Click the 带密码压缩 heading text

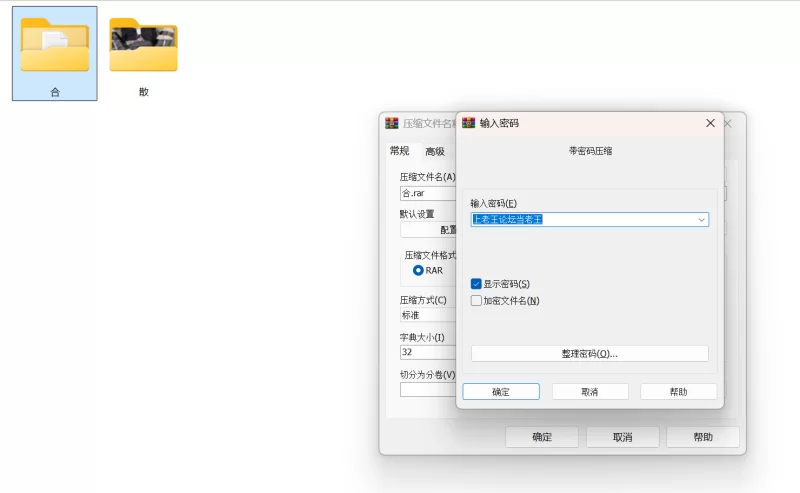tap(590, 151)
